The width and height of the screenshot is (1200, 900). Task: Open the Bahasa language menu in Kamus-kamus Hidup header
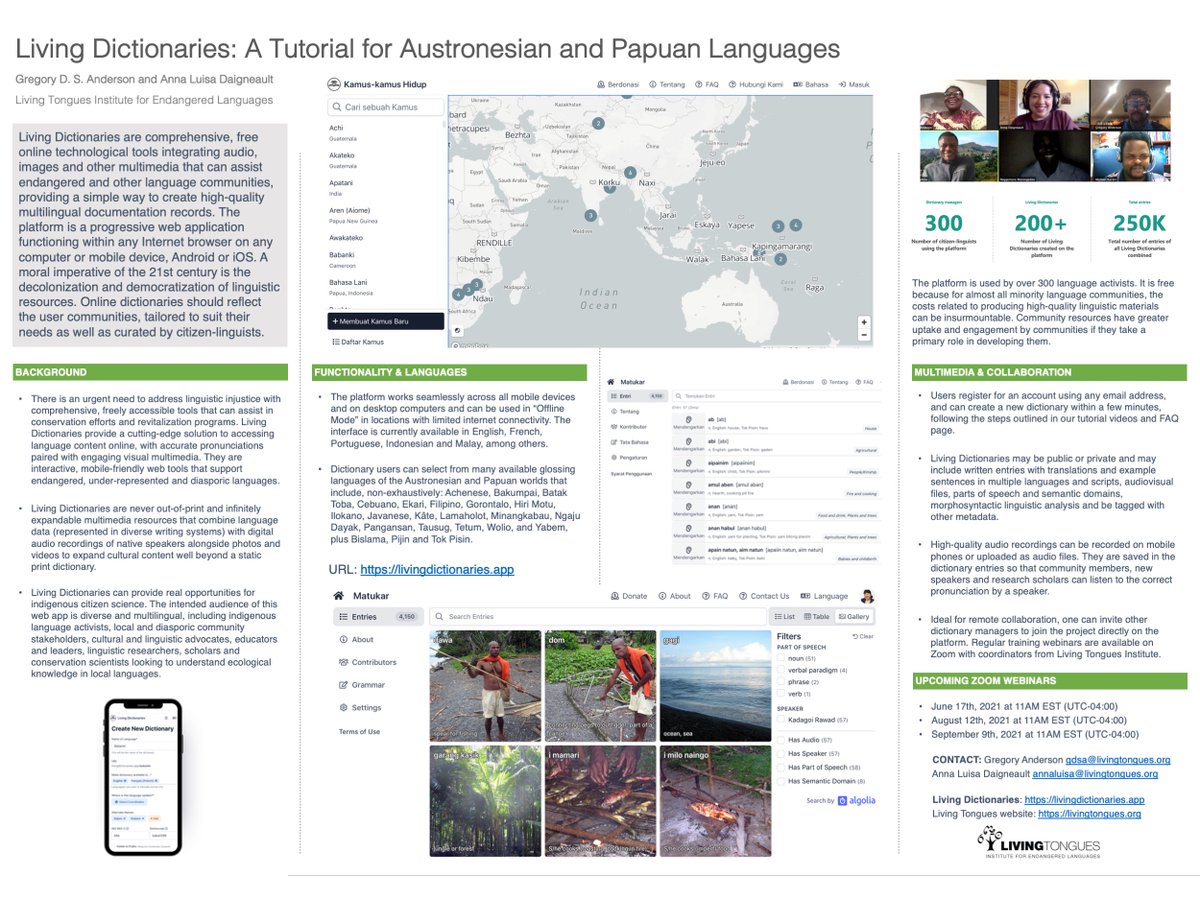pos(812,85)
